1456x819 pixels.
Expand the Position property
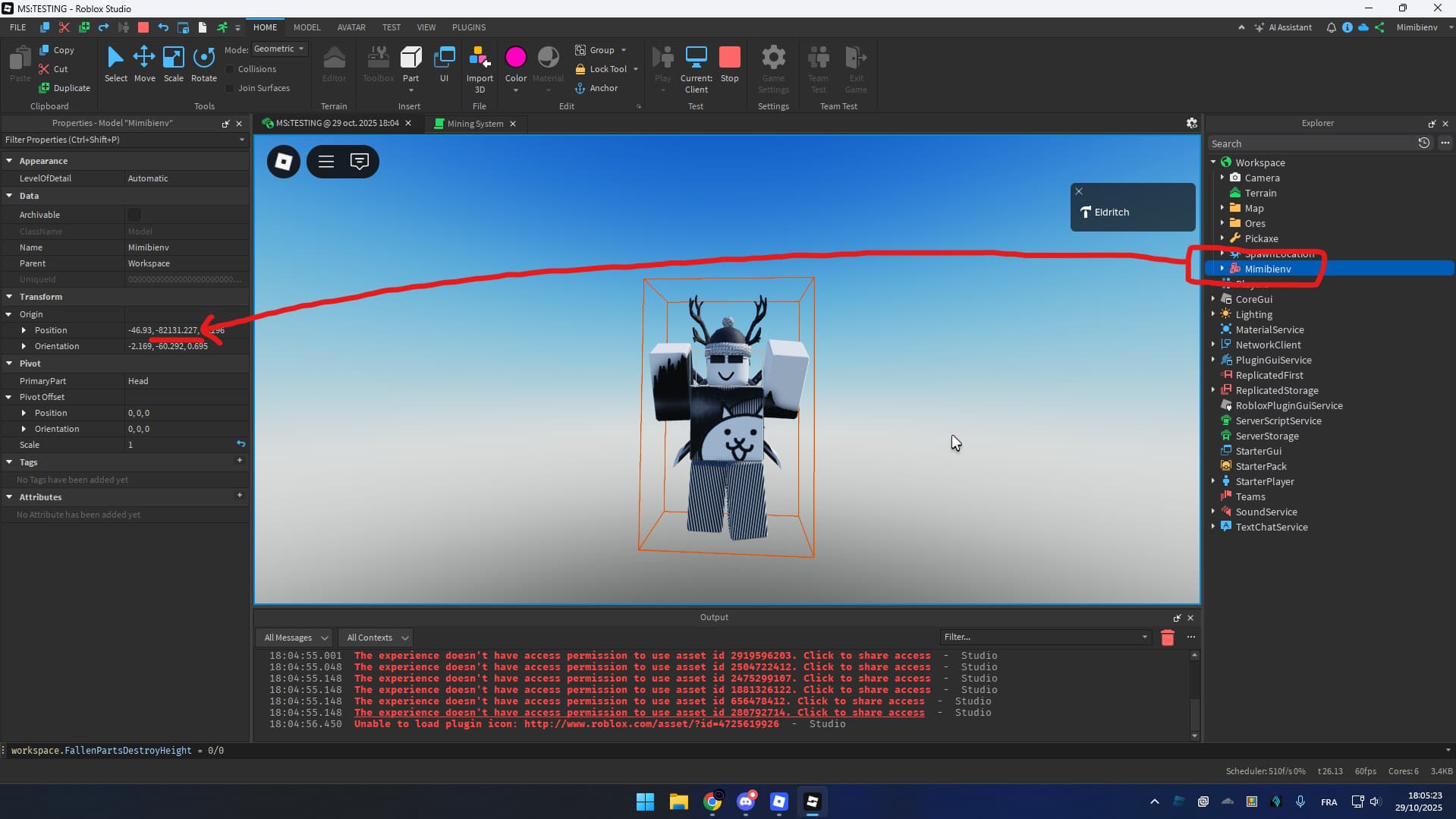24,330
